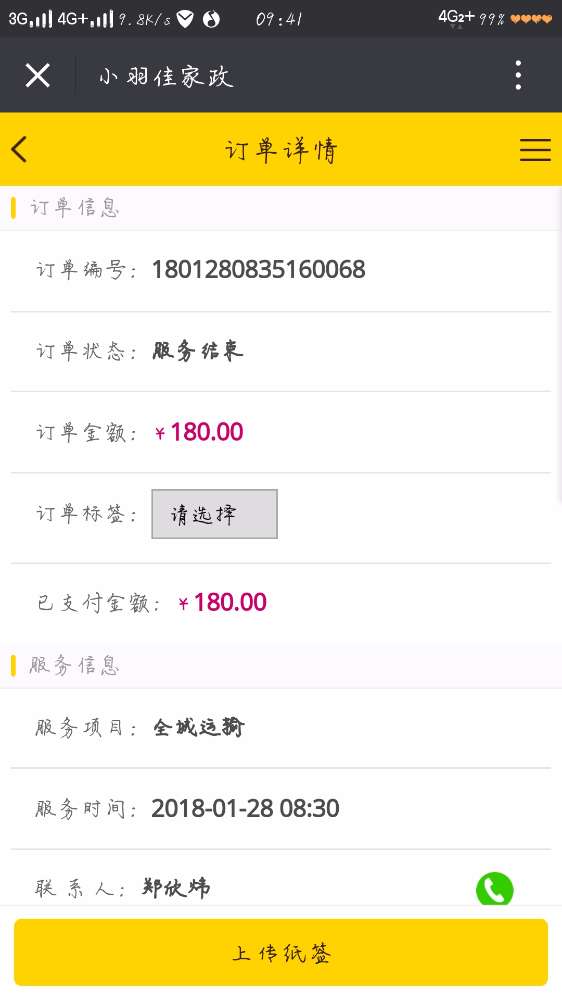
Task: Tap the order status 服务结束
Action: click(x=198, y=351)
